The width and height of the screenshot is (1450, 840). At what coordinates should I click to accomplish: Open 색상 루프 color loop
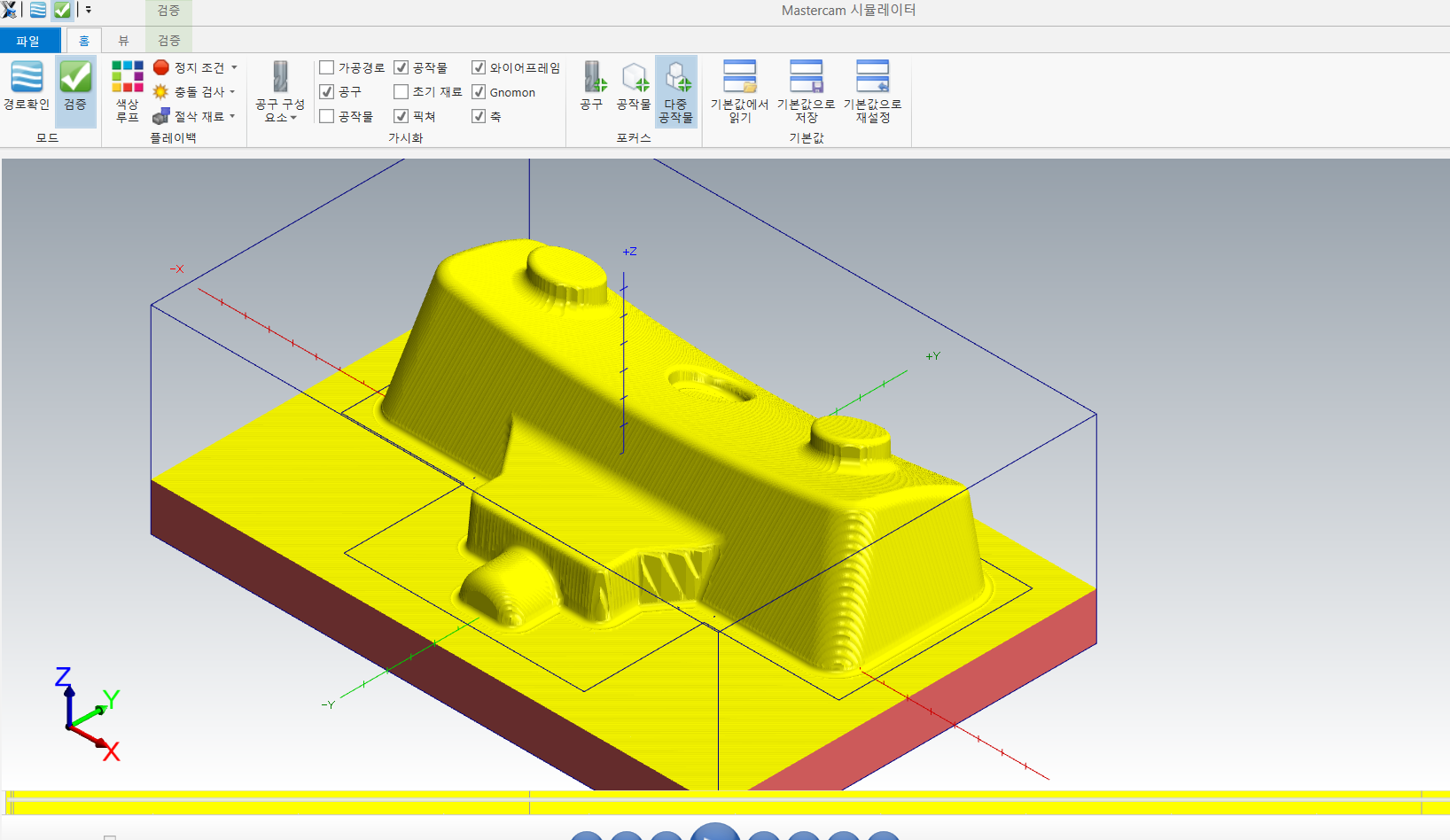point(127,91)
